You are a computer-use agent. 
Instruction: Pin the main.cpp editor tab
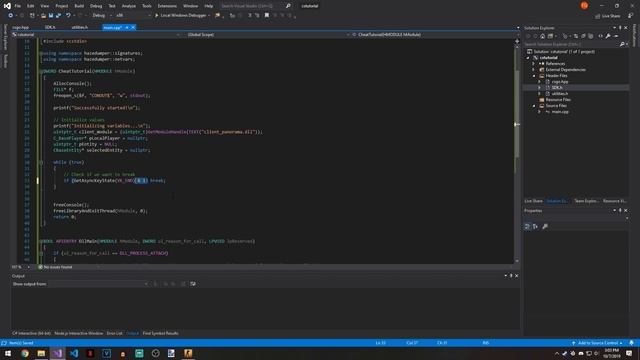[x=127, y=27]
